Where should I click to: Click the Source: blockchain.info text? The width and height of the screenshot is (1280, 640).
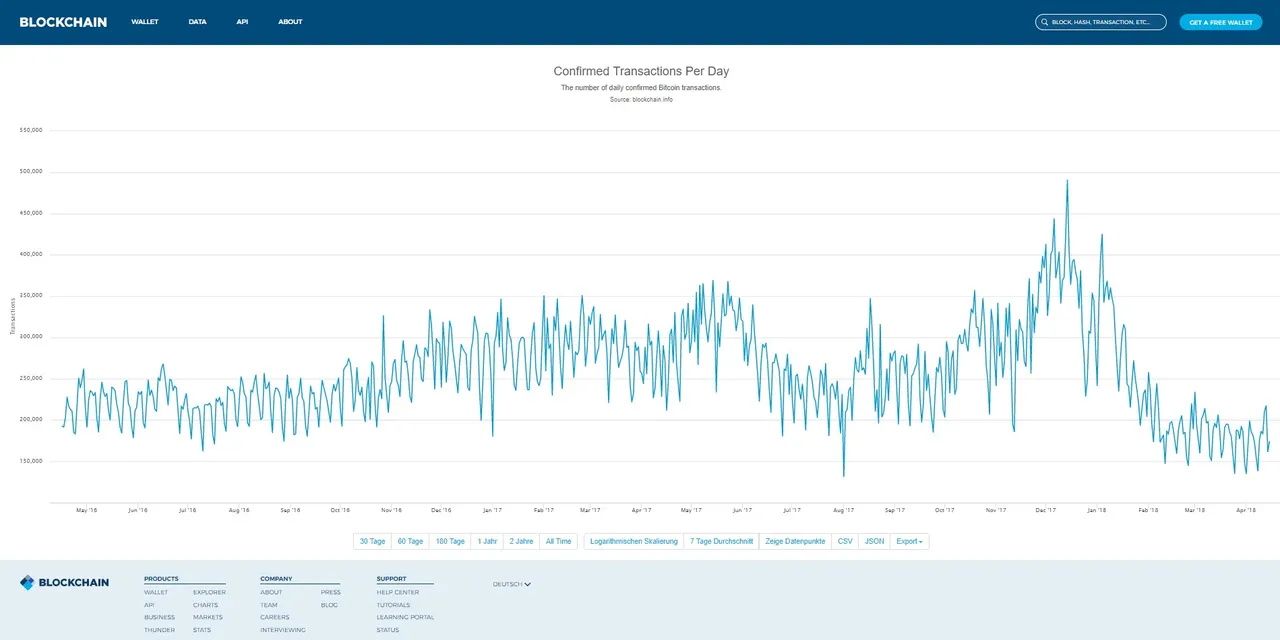pyautogui.click(x=641, y=99)
